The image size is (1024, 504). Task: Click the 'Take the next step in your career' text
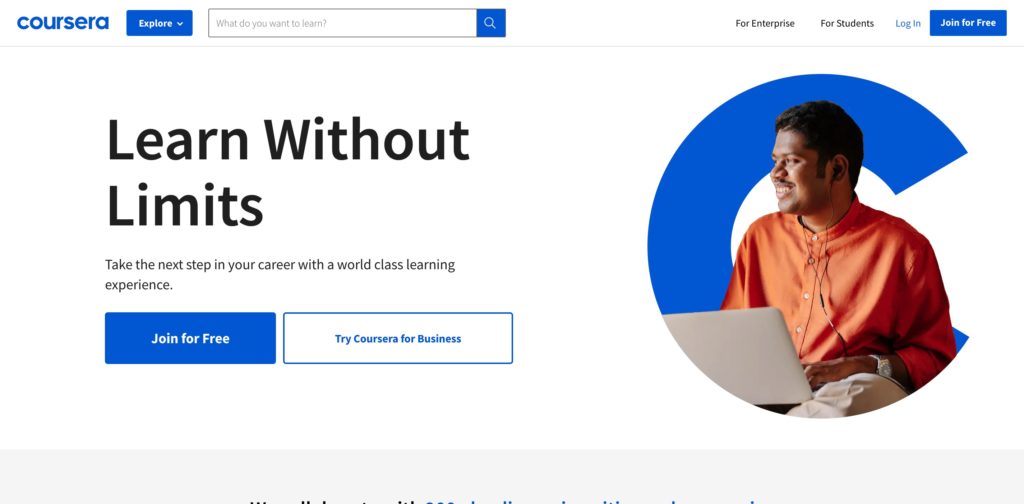[280, 275]
